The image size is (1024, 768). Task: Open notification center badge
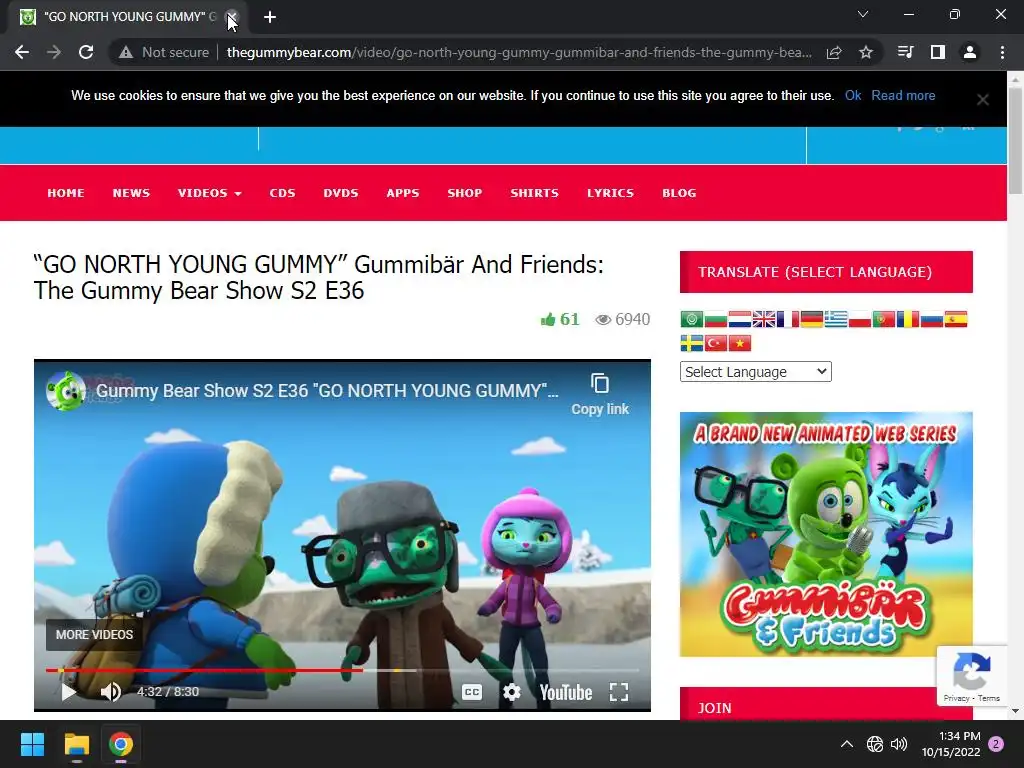[x=996, y=744]
